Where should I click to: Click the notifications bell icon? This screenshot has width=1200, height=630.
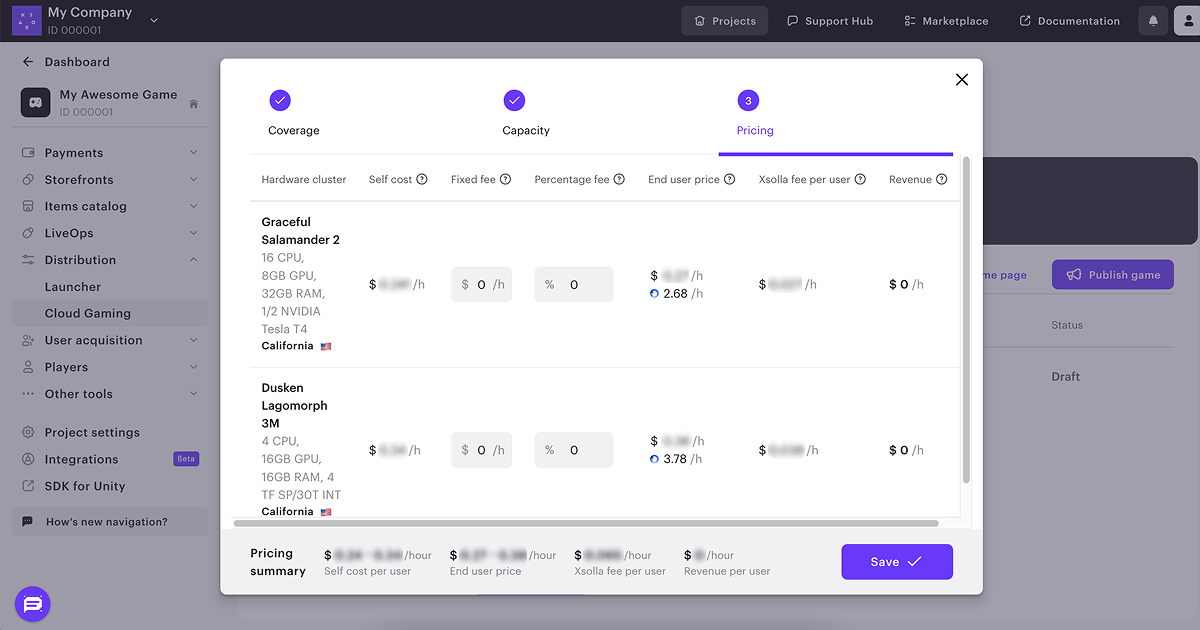tap(1153, 21)
